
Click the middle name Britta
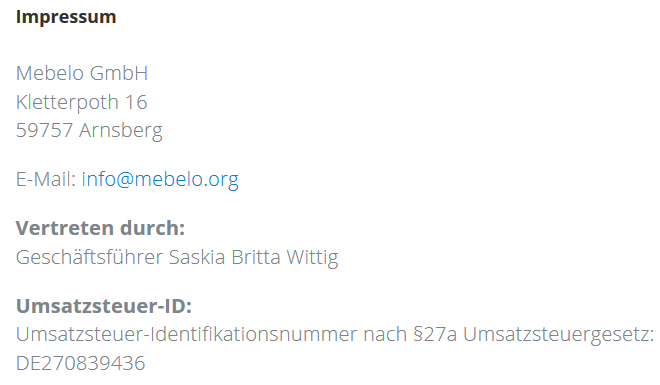pyautogui.click(x=256, y=258)
